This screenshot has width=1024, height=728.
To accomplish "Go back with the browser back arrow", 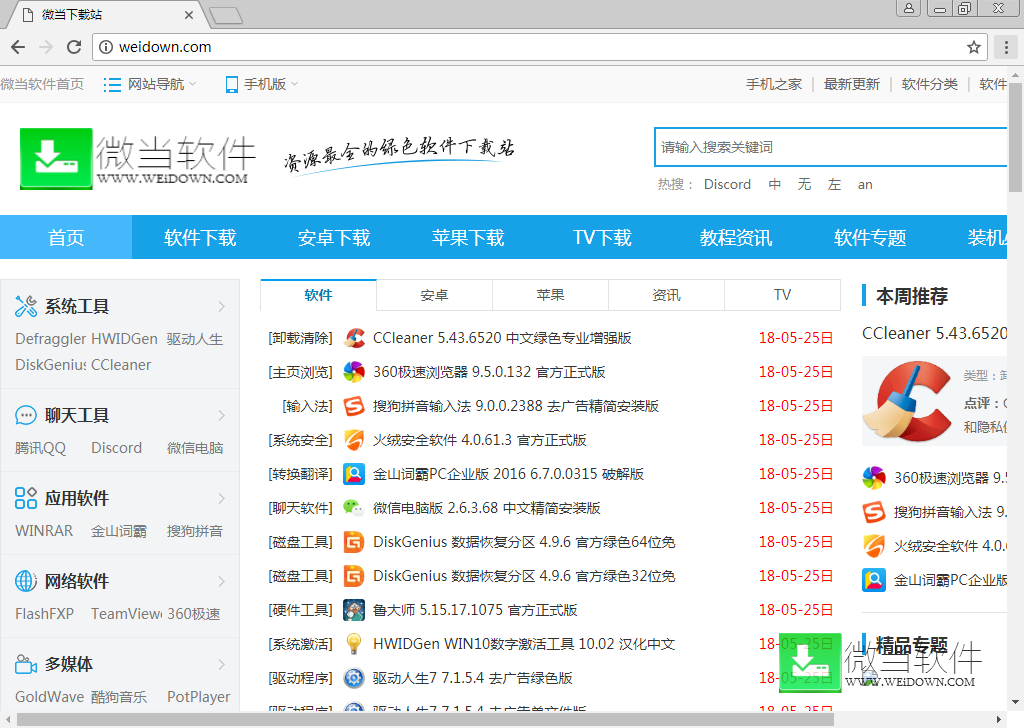I will tap(18, 47).
